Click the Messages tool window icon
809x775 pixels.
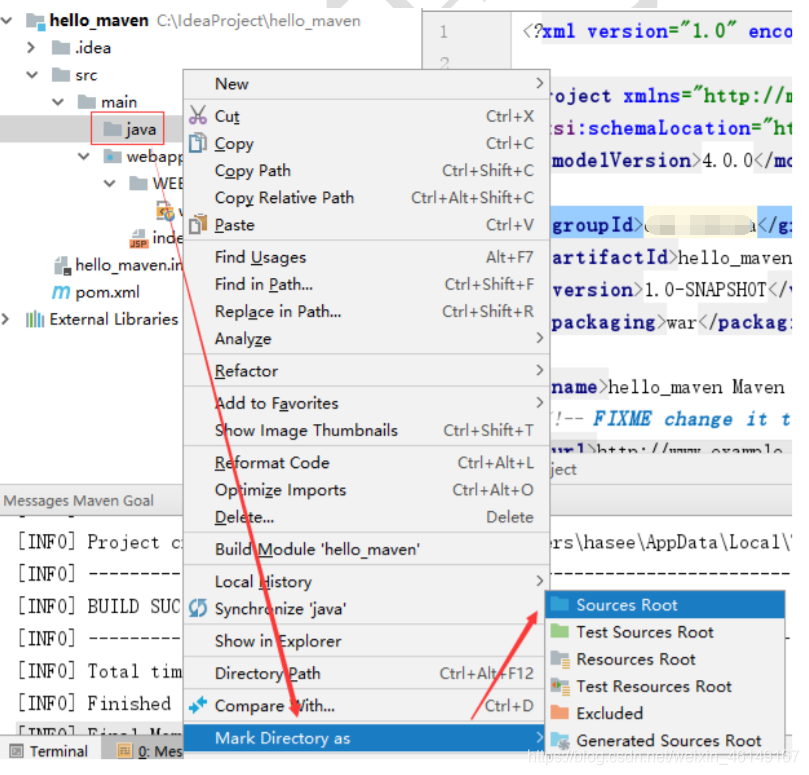[124, 751]
